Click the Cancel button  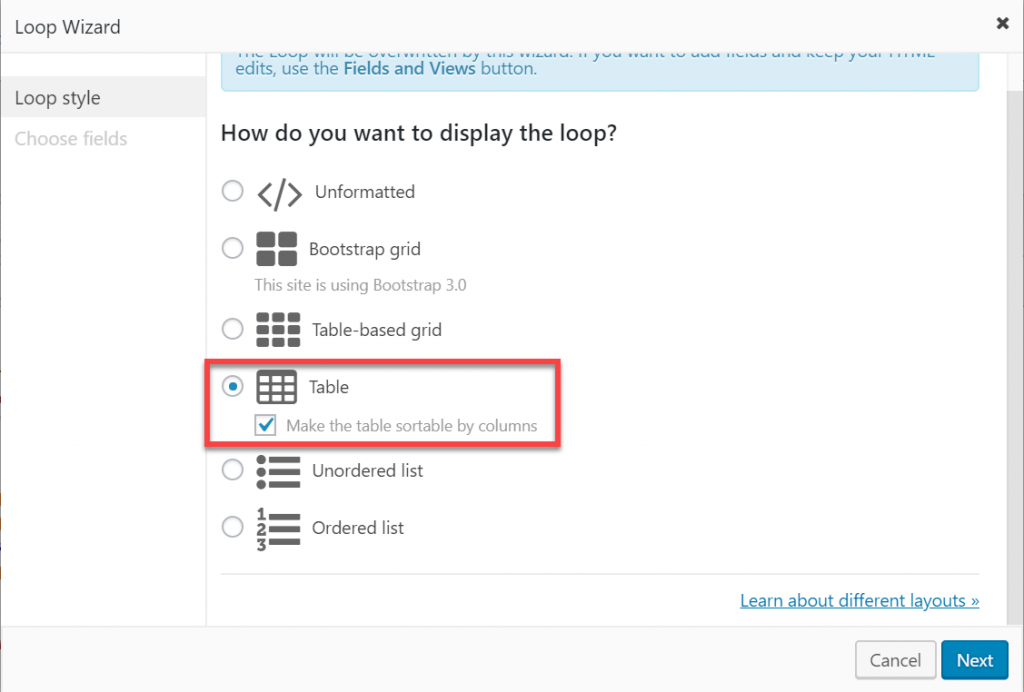[895, 660]
